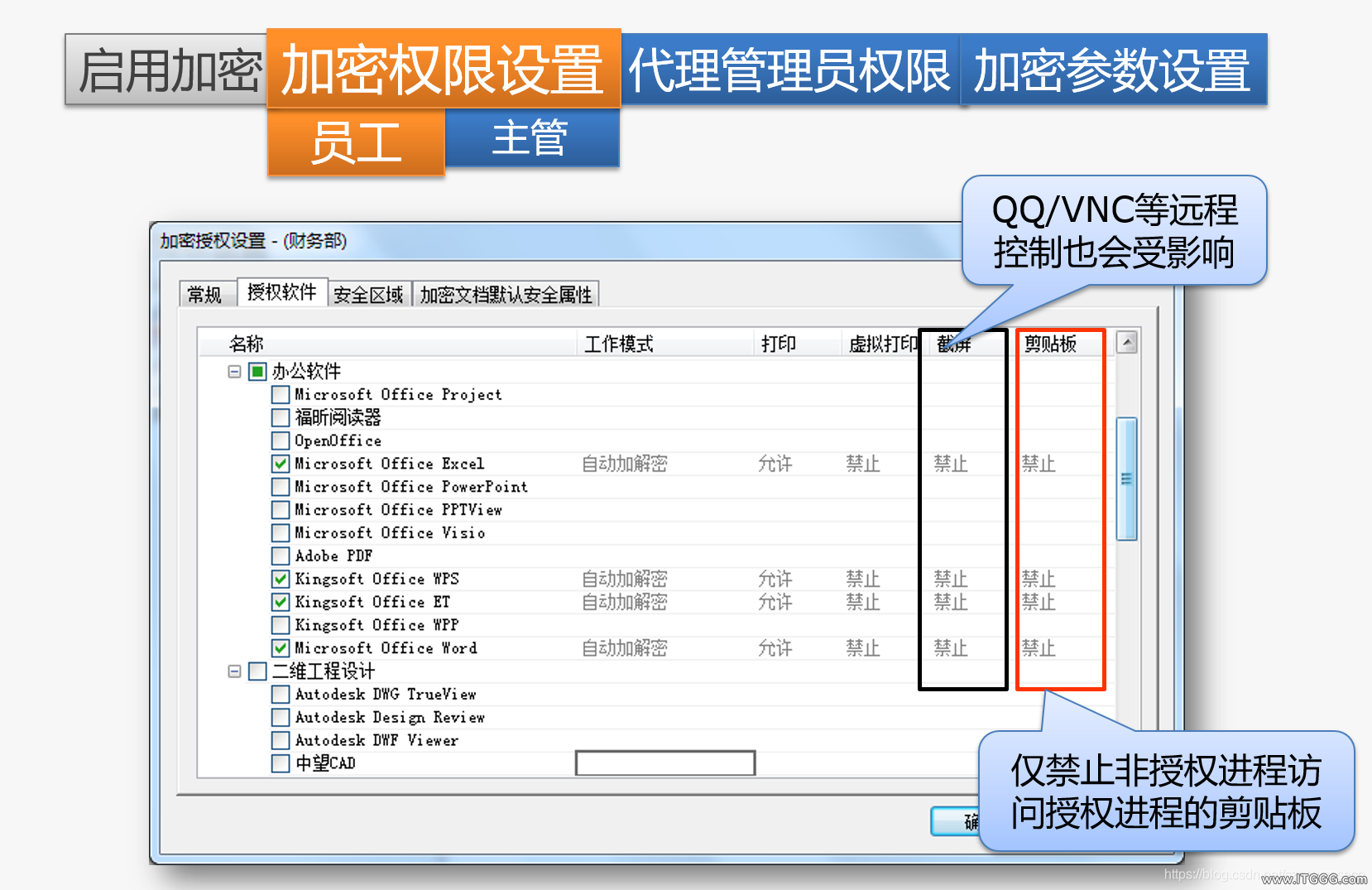This screenshot has height=890, width=1372.
Task: Click 禁止 clipboard value for Word
Action: coord(1039,648)
